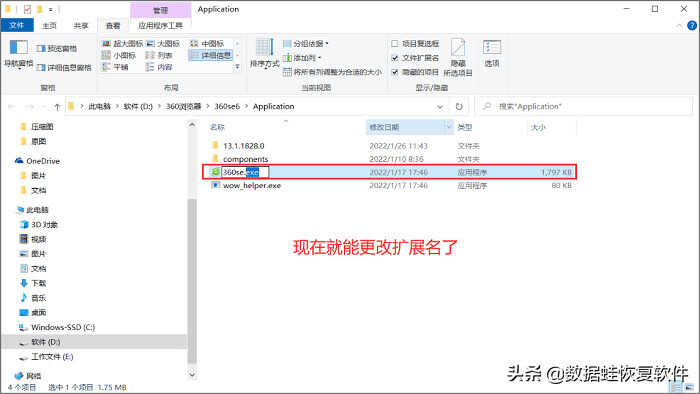Open the group by dropdown (分组依据)
The image size is (700, 394).
coord(306,44)
